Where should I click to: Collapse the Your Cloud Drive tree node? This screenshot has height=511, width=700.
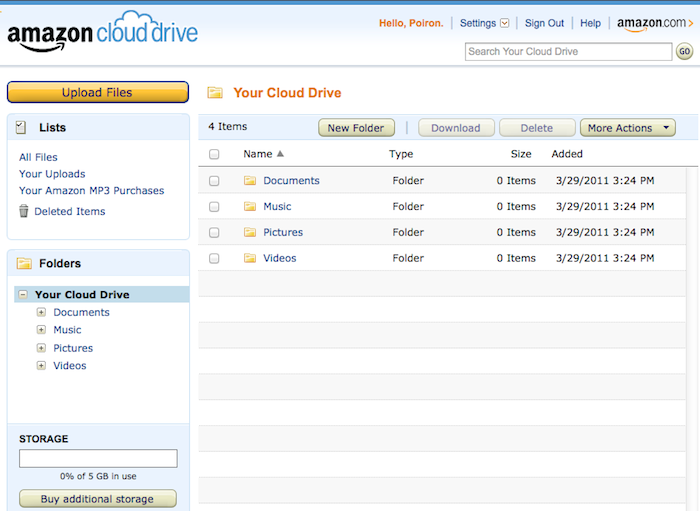(23, 295)
